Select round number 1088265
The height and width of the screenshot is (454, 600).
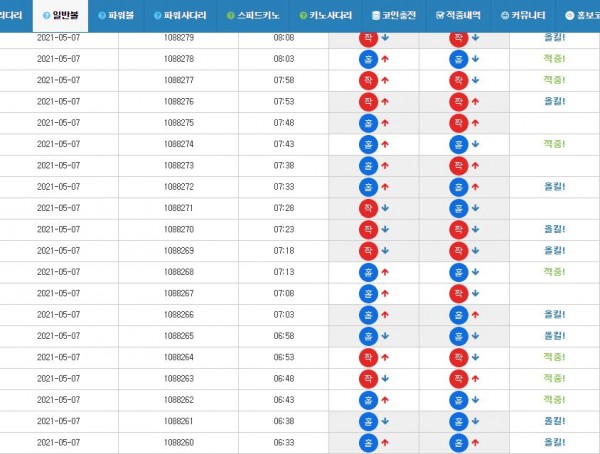(x=179, y=336)
